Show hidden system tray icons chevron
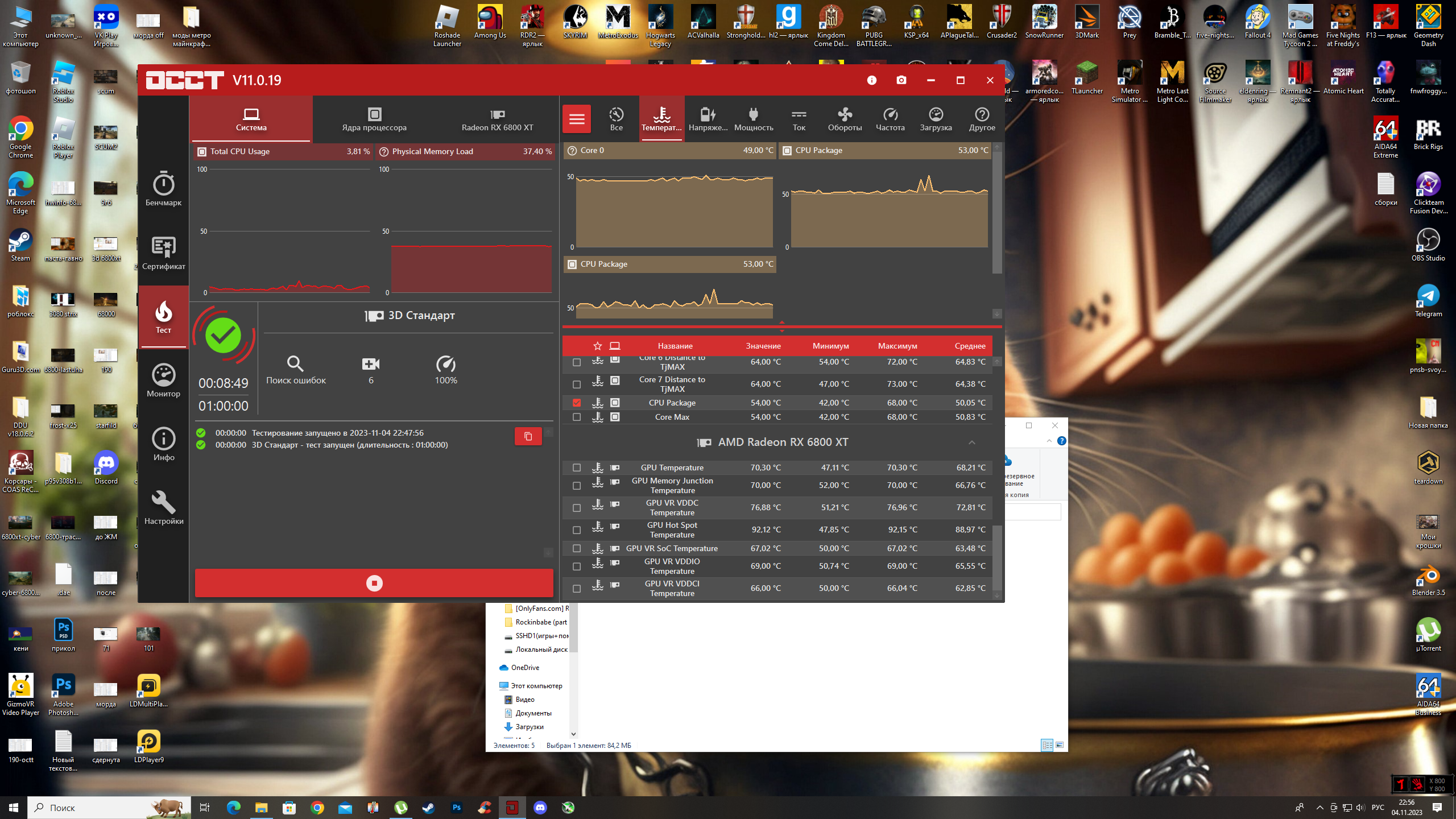 pos(1319,808)
